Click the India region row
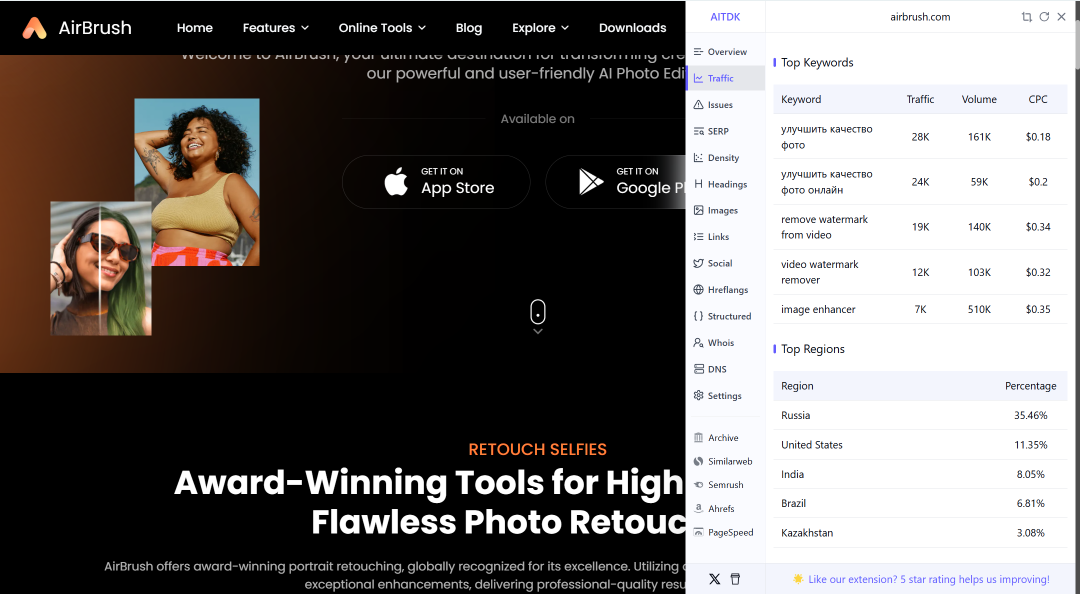Viewport: 1080px width, 594px height. pyautogui.click(x=920, y=474)
